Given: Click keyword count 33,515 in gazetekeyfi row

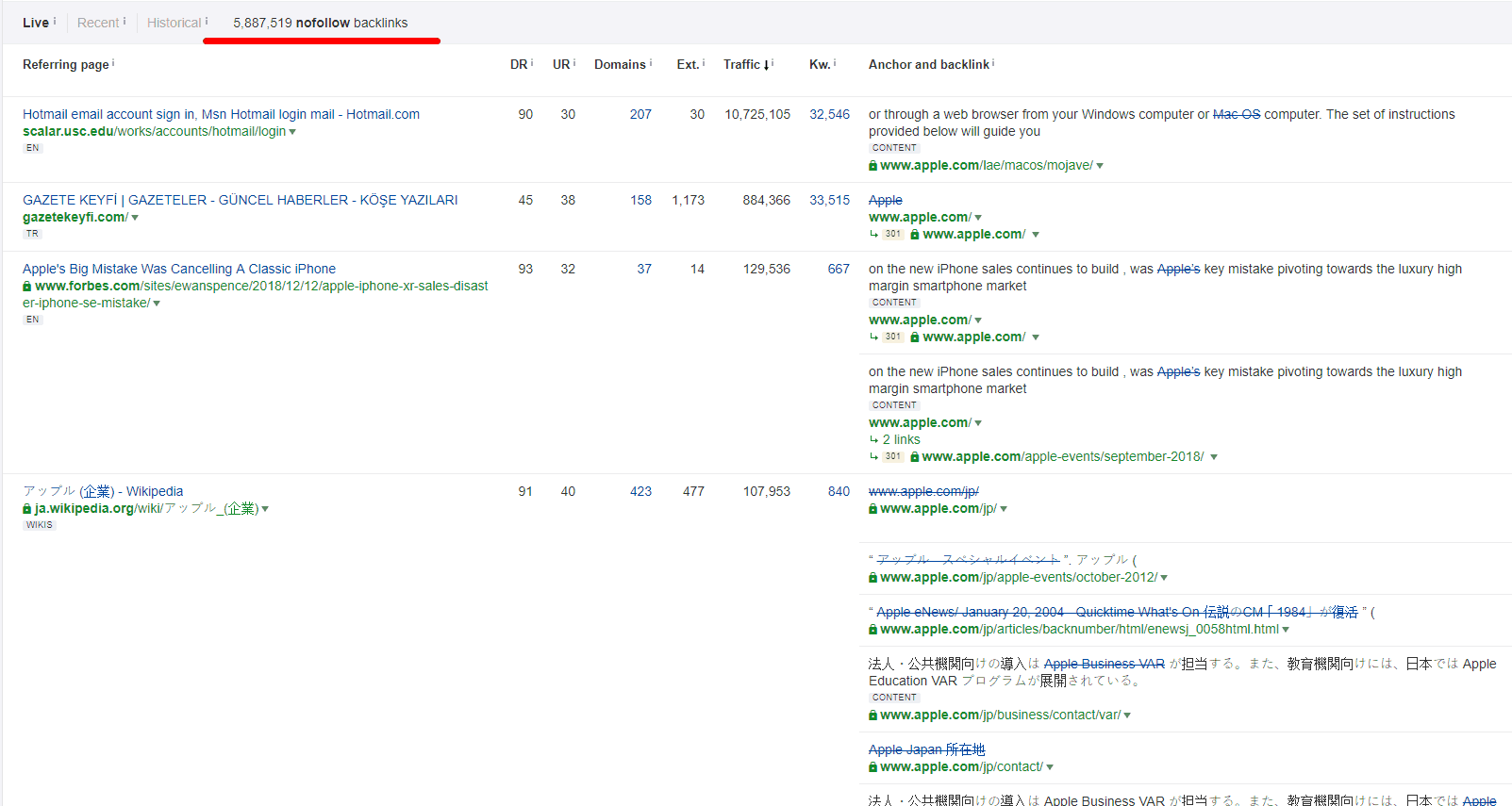Looking at the screenshot, I should [x=829, y=200].
